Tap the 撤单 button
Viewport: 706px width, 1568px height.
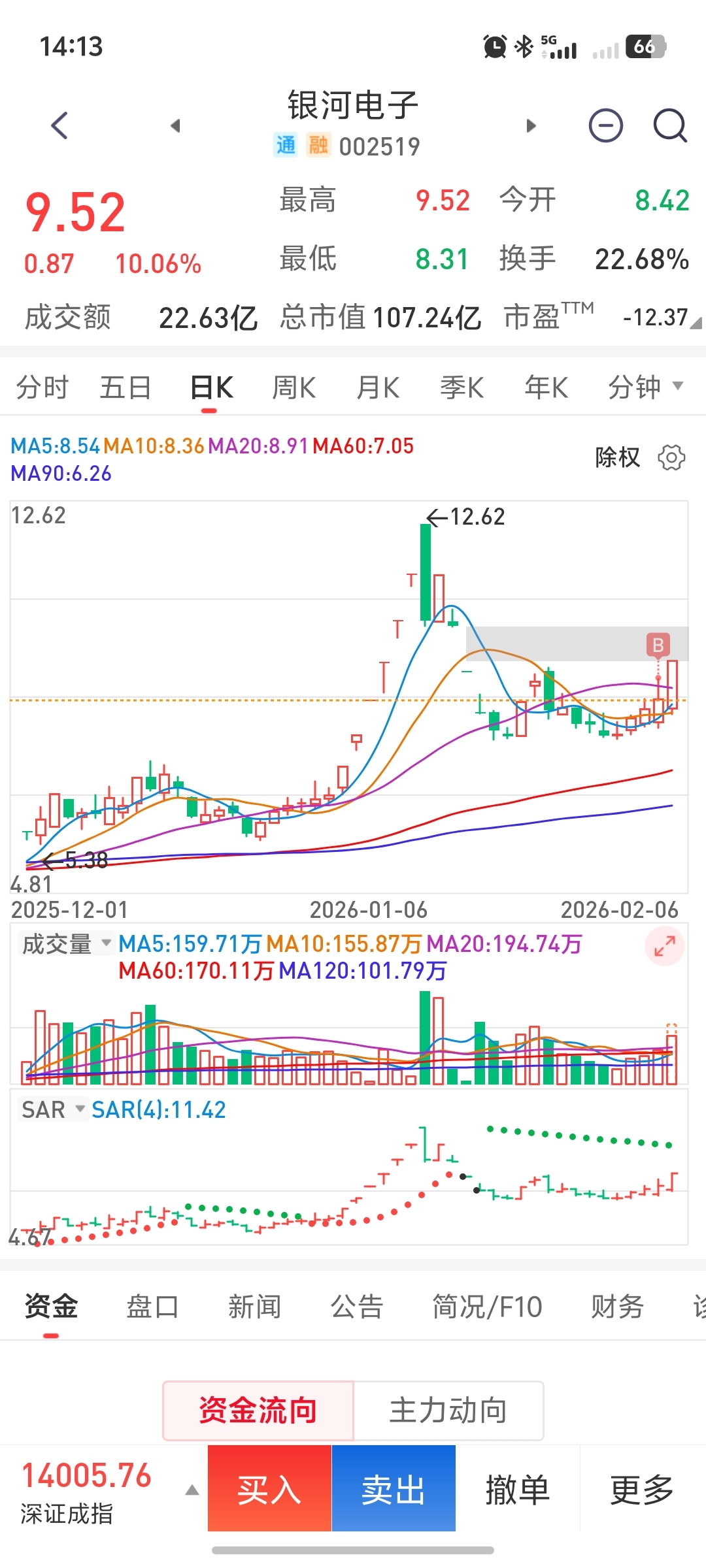click(x=518, y=1490)
